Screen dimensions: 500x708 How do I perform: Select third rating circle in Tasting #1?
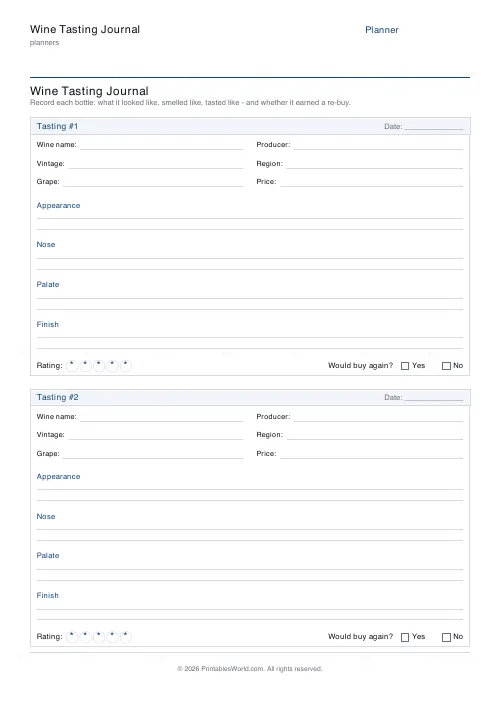coord(99,366)
